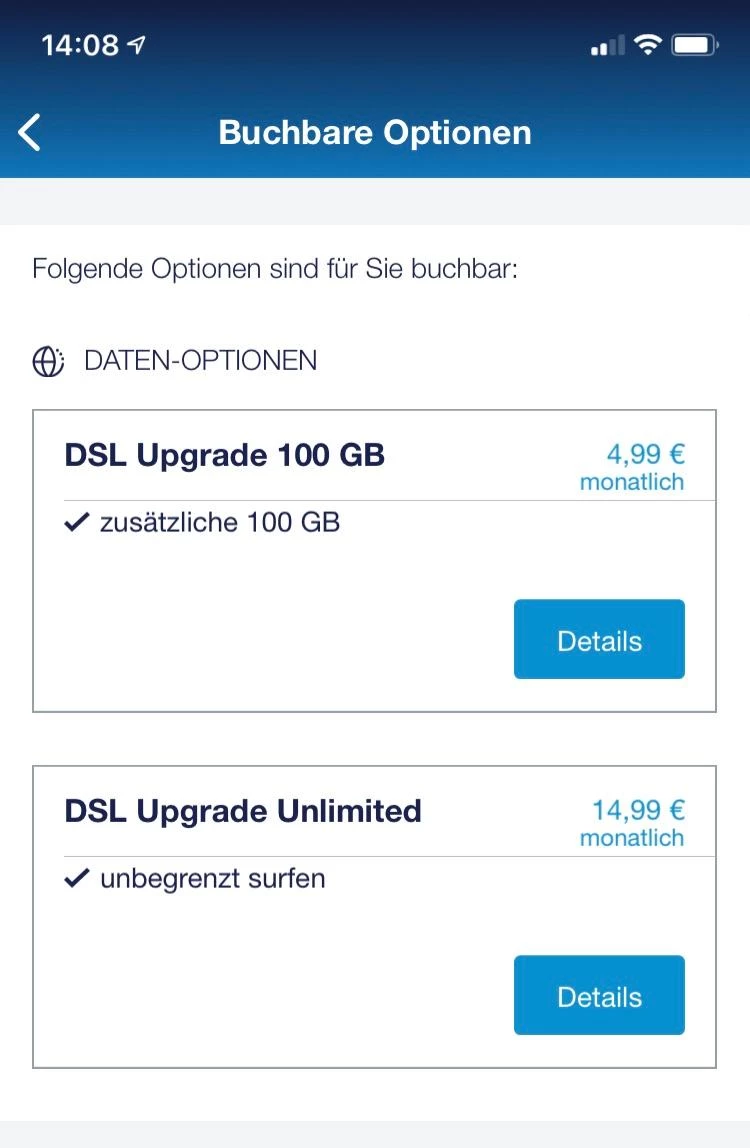The width and height of the screenshot is (750, 1148).
Task: Click the globe icon beside DATEN-OPTIONEN
Action: [x=48, y=361]
